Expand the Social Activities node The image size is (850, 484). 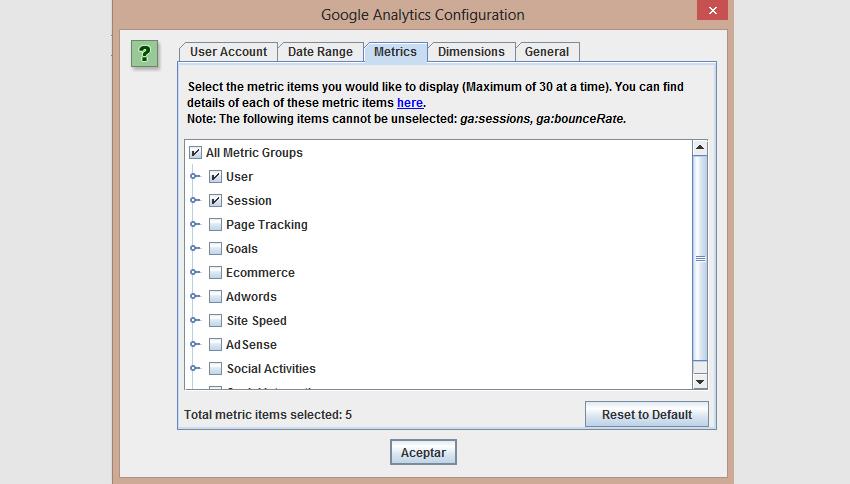point(195,368)
